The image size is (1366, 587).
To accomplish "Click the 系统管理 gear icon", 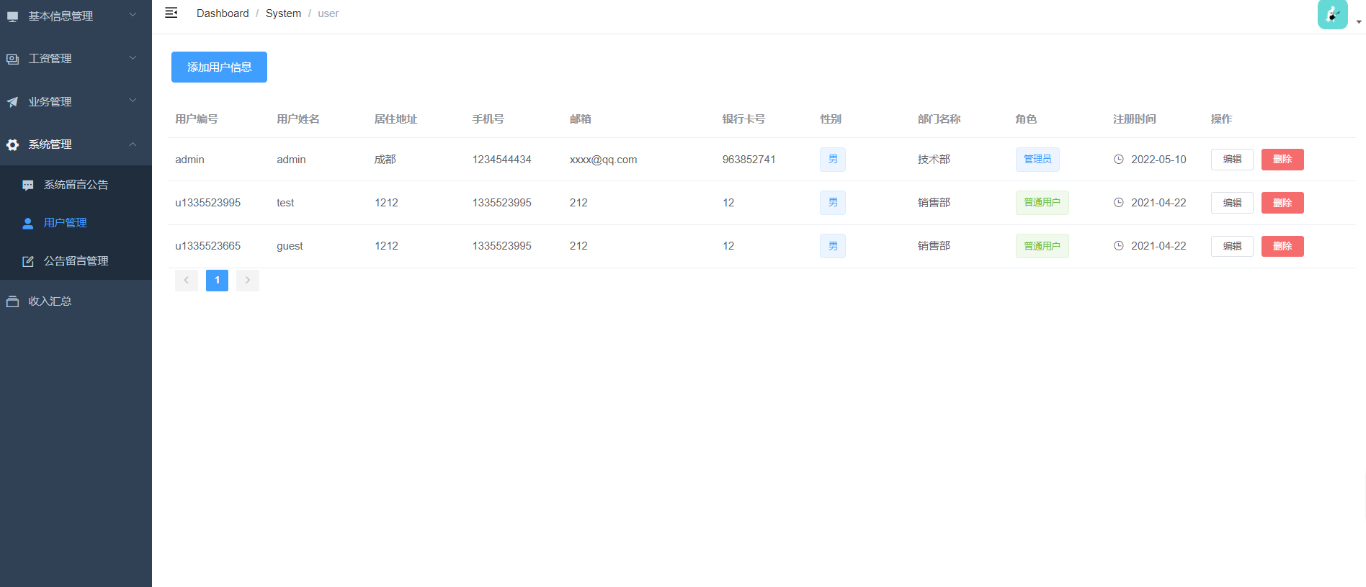I will (13, 145).
